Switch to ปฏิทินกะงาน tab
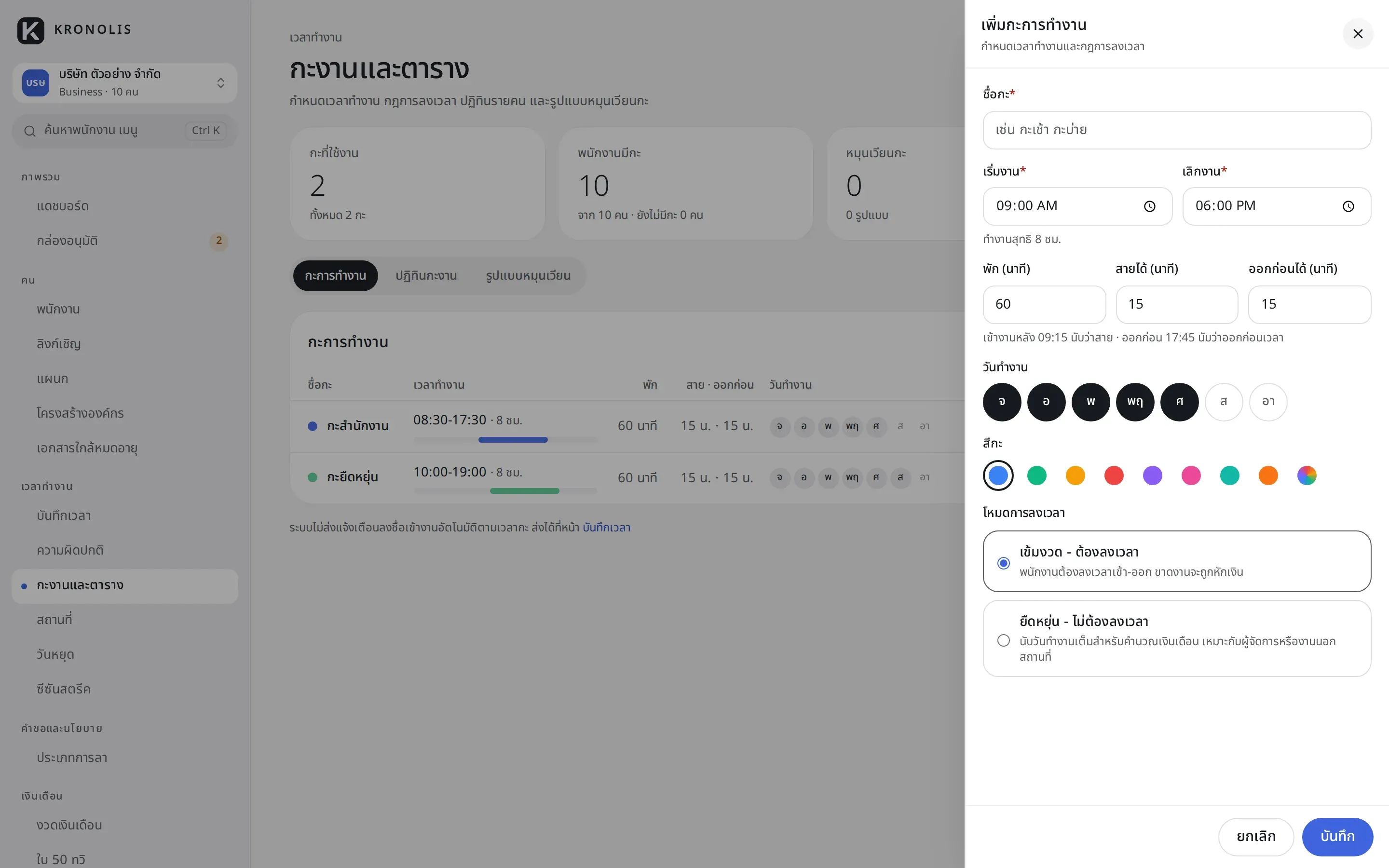 pyautogui.click(x=426, y=276)
